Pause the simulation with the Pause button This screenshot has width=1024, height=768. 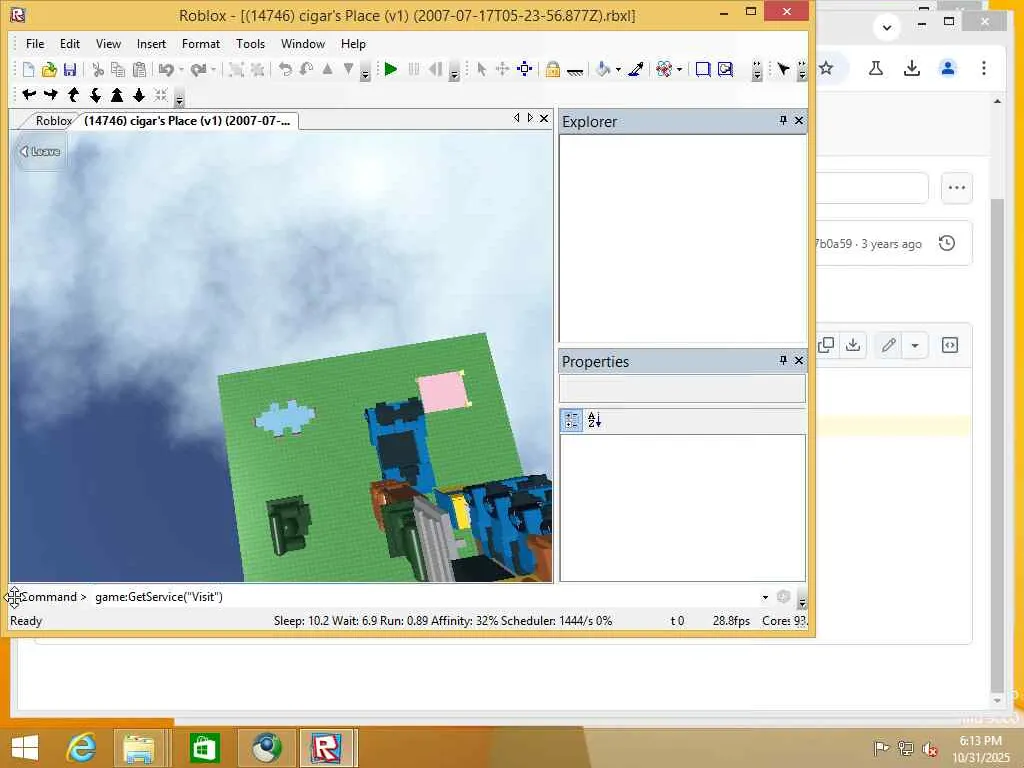[x=413, y=69]
